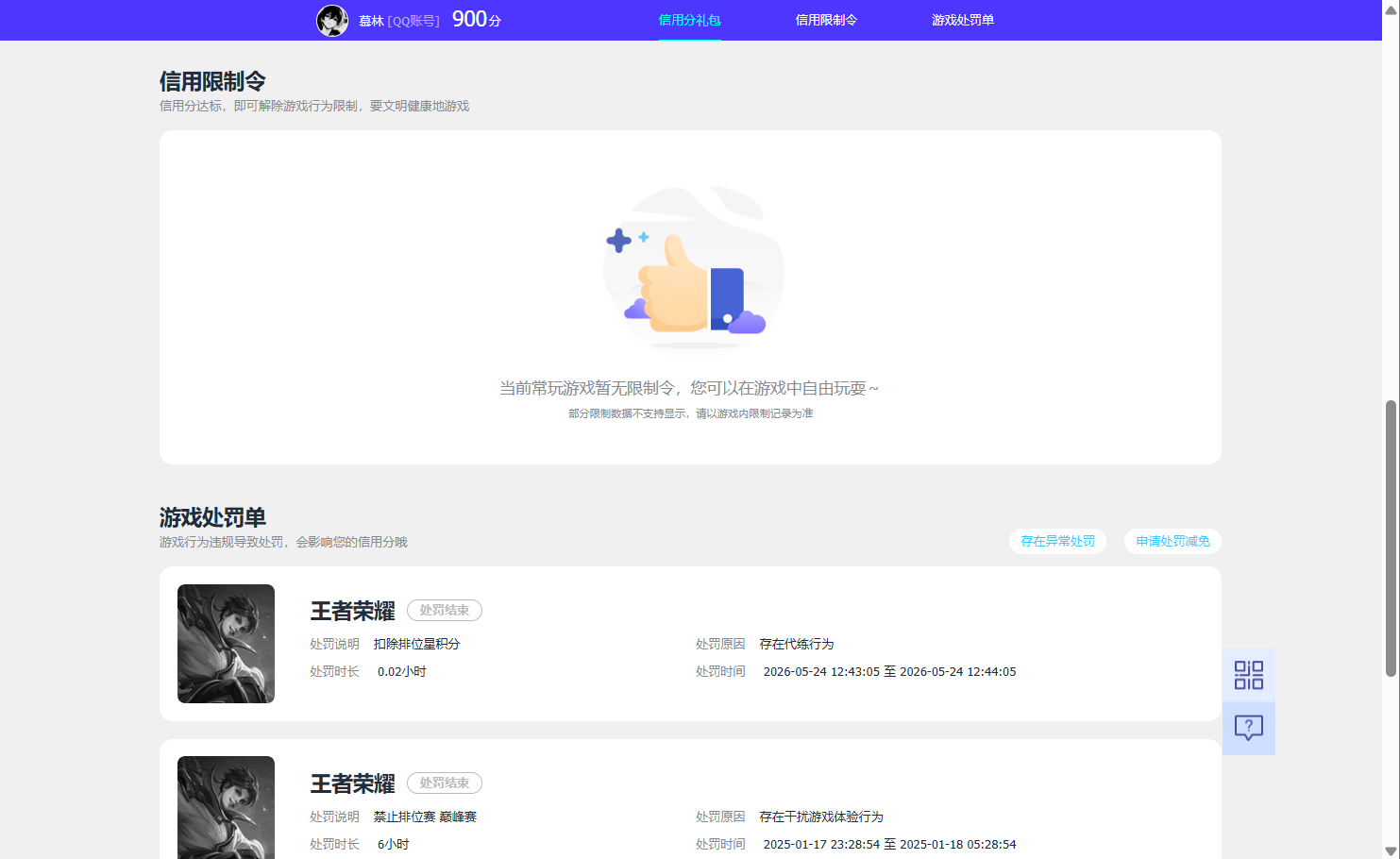
Task: Open game thumbnail of 存在代练行为 record
Action: tap(226, 644)
